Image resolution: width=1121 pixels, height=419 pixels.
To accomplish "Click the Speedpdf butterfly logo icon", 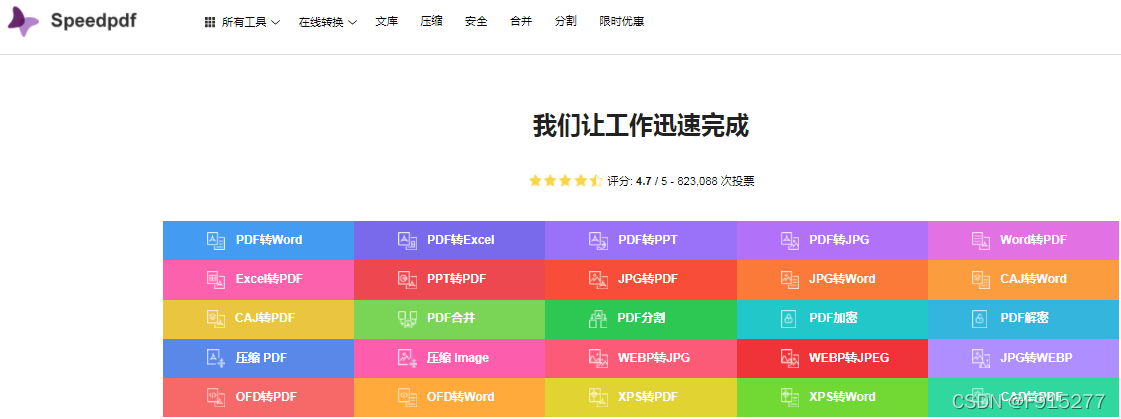I will (x=23, y=22).
